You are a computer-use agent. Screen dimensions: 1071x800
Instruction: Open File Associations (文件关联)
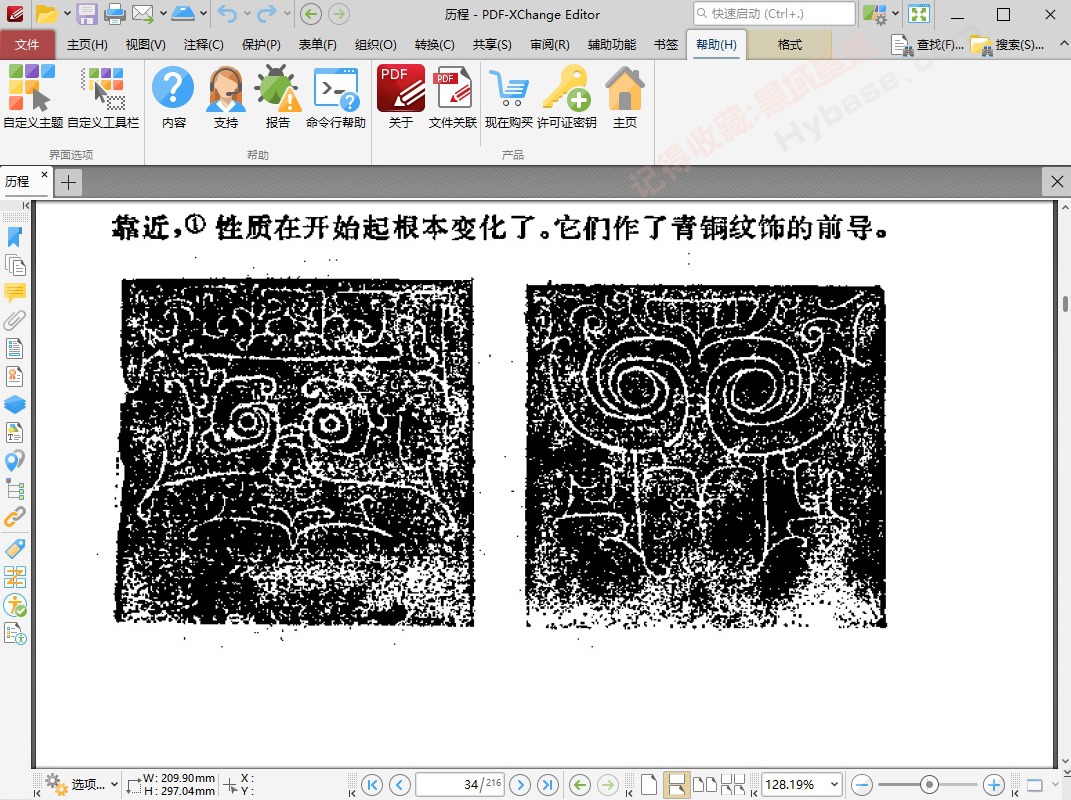tap(452, 97)
